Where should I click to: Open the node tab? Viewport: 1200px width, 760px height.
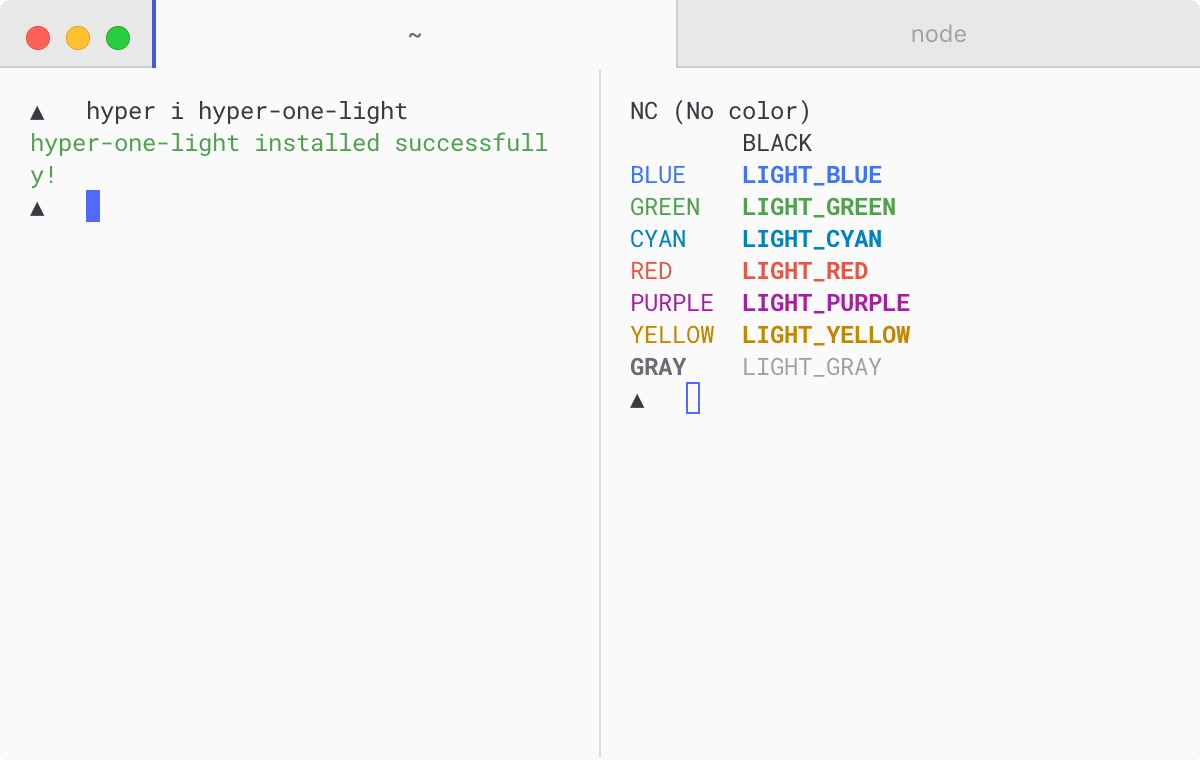(938, 35)
